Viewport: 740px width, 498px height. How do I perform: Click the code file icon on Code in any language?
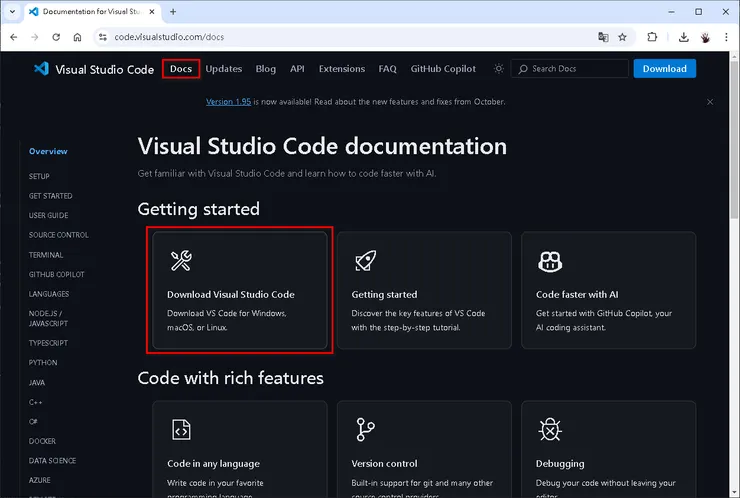coord(181,430)
